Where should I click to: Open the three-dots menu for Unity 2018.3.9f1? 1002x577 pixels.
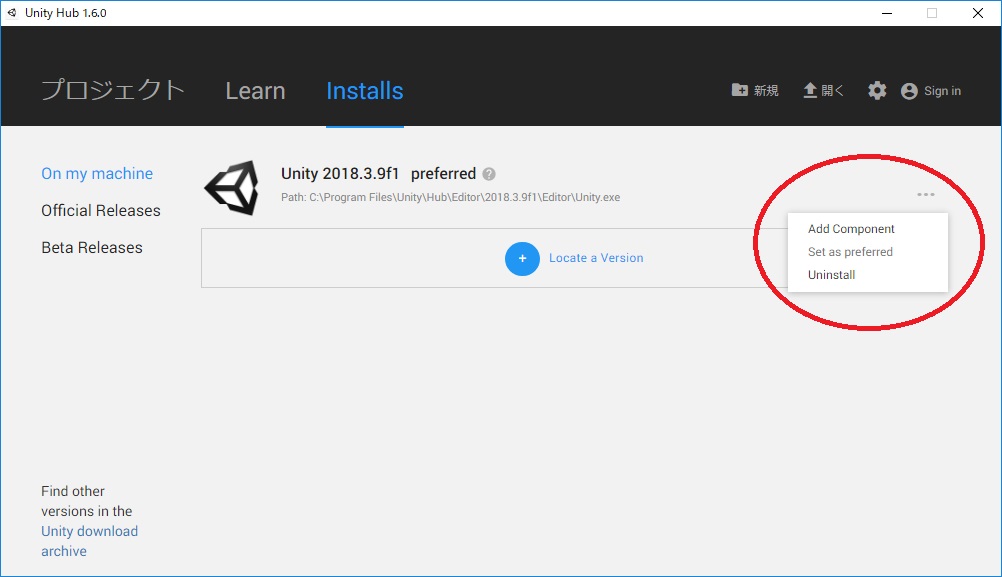(926, 194)
